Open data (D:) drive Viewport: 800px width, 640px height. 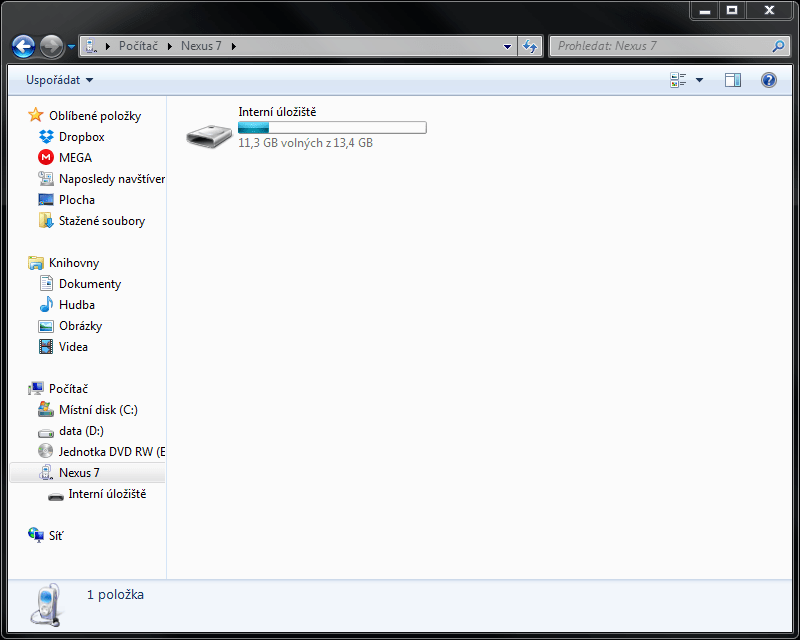tap(81, 431)
